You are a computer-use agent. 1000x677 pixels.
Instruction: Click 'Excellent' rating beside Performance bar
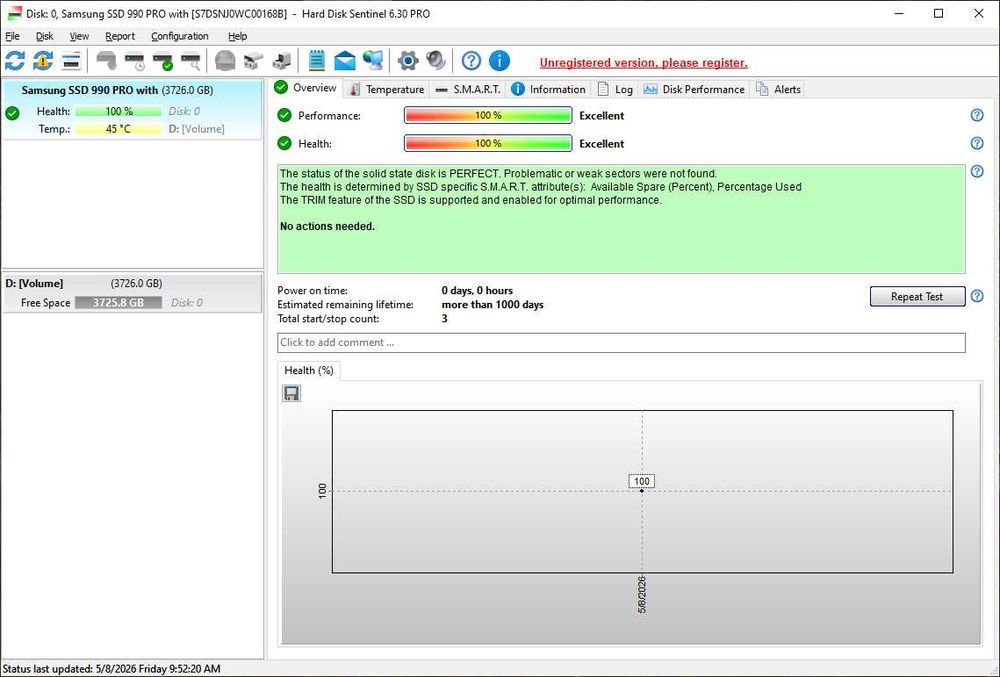click(x=601, y=115)
